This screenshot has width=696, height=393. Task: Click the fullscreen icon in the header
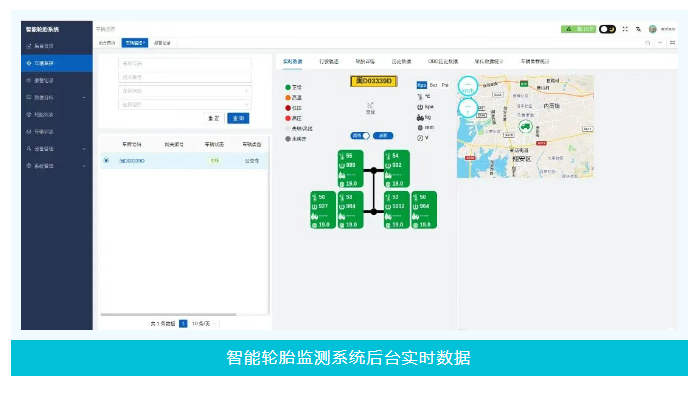(x=625, y=29)
